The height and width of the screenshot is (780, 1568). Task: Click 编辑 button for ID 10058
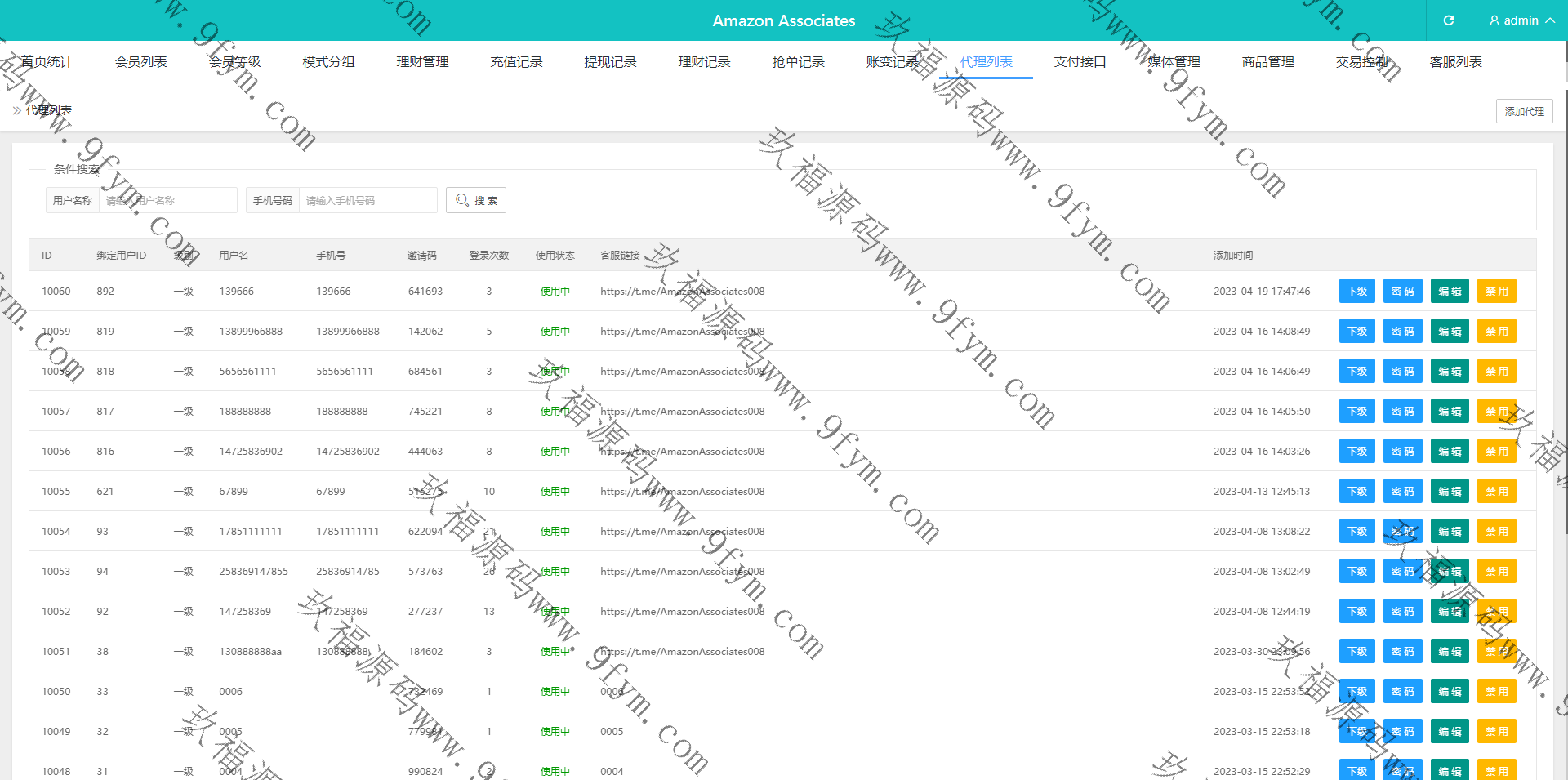pyautogui.click(x=1450, y=372)
